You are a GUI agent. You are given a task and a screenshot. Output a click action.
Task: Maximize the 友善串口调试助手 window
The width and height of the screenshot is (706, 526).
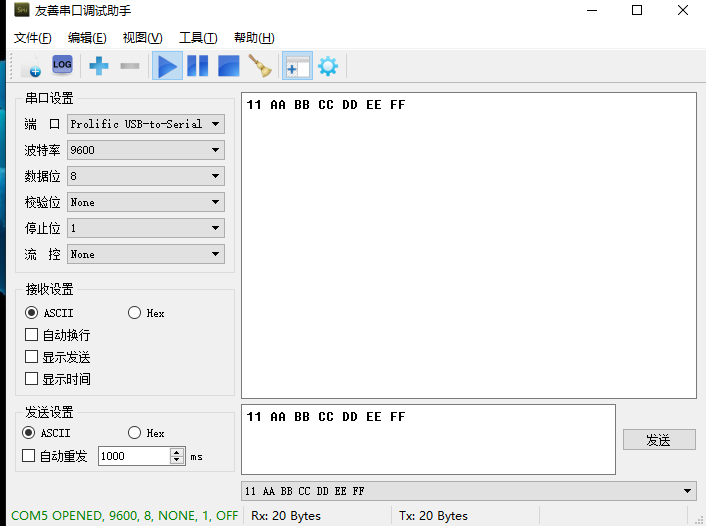[x=637, y=10]
